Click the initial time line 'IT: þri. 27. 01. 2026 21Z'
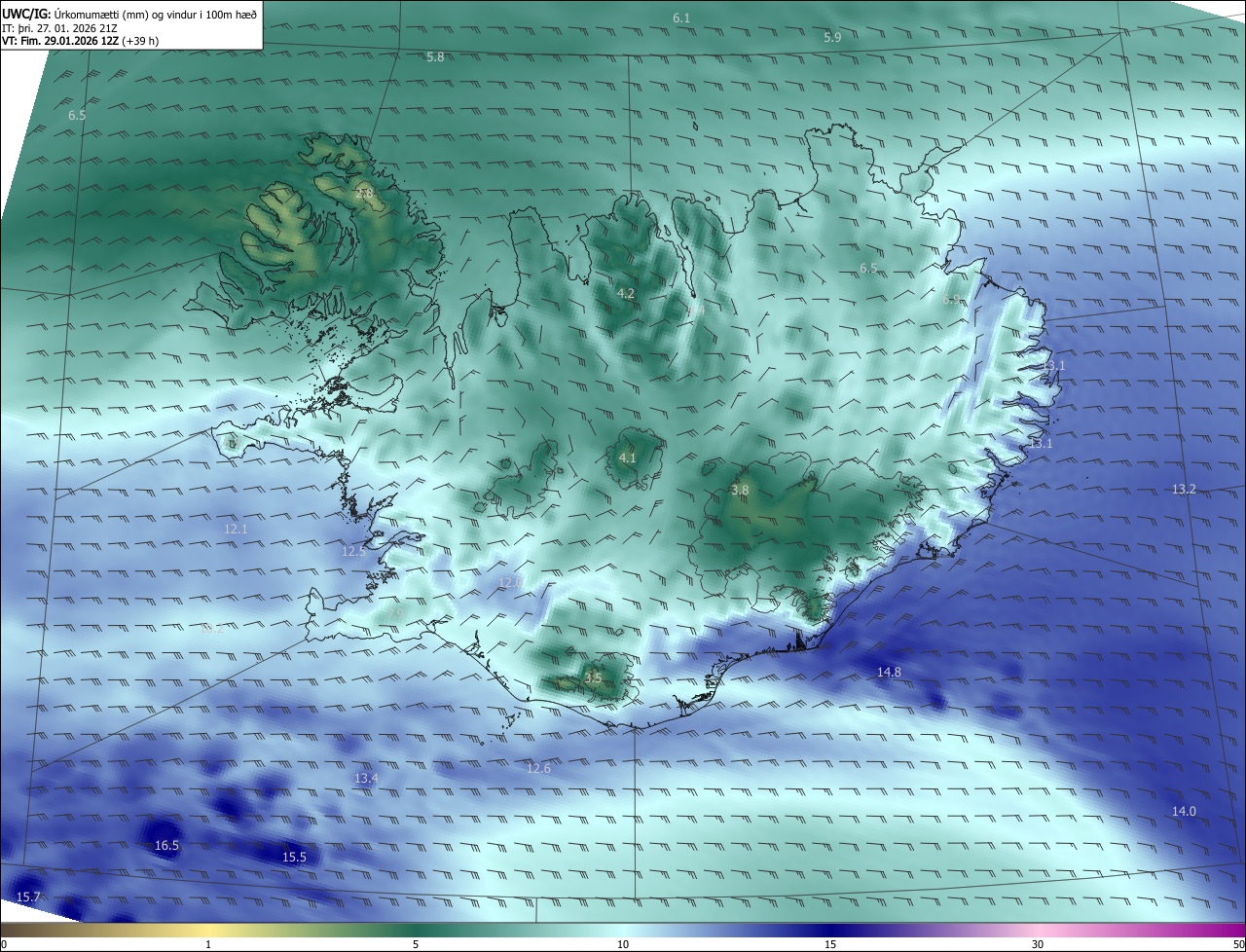The width and height of the screenshot is (1246, 952). pyautogui.click(x=59, y=28)
